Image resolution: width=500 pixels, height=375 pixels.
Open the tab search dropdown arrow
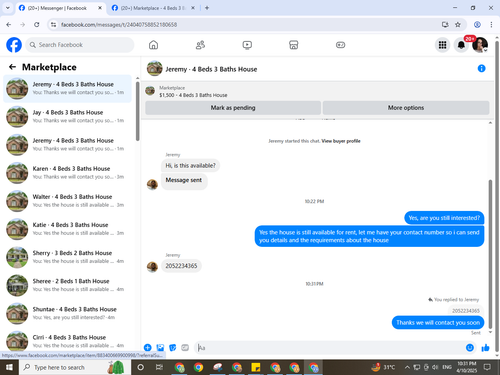pos(8,8)
